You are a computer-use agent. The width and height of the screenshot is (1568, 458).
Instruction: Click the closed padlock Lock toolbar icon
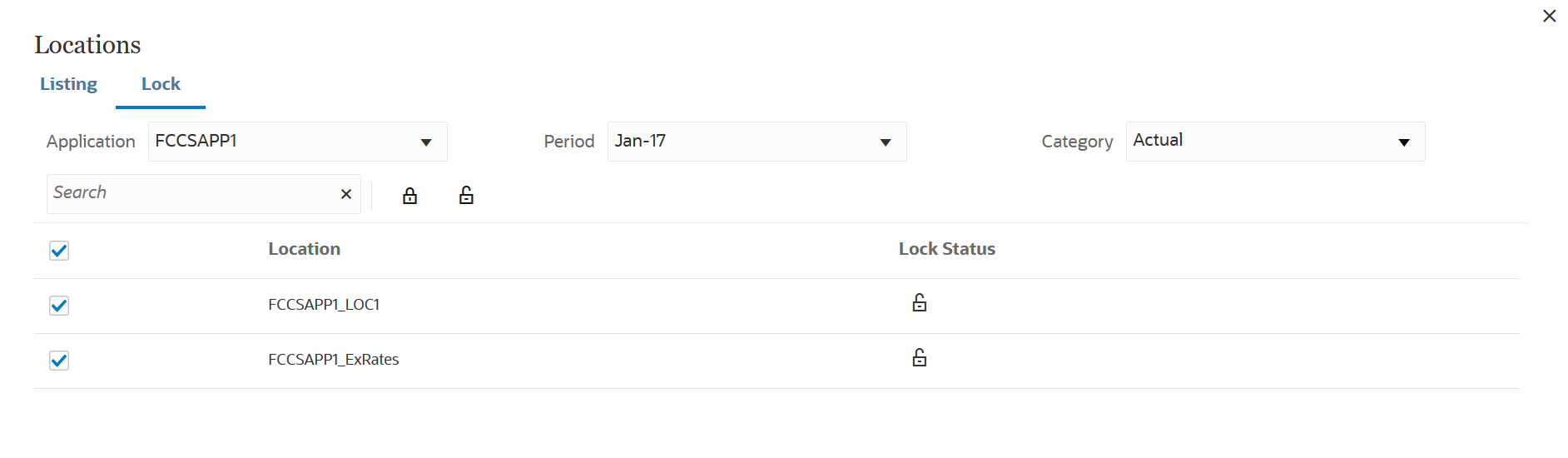409,196
